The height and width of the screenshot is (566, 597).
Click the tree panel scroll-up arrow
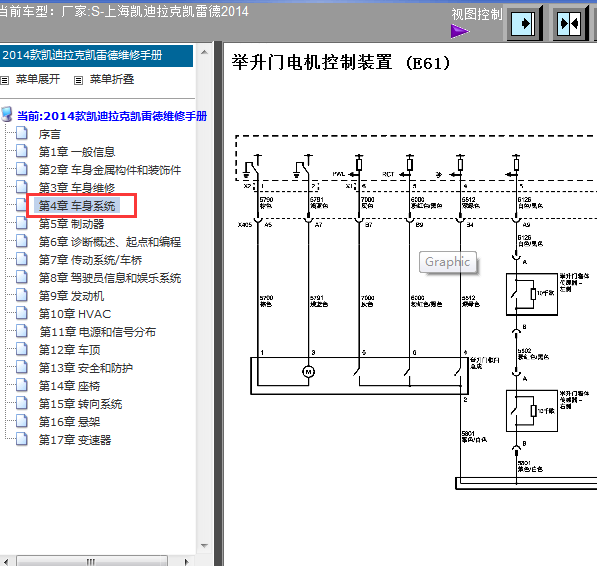coord(204,52)
